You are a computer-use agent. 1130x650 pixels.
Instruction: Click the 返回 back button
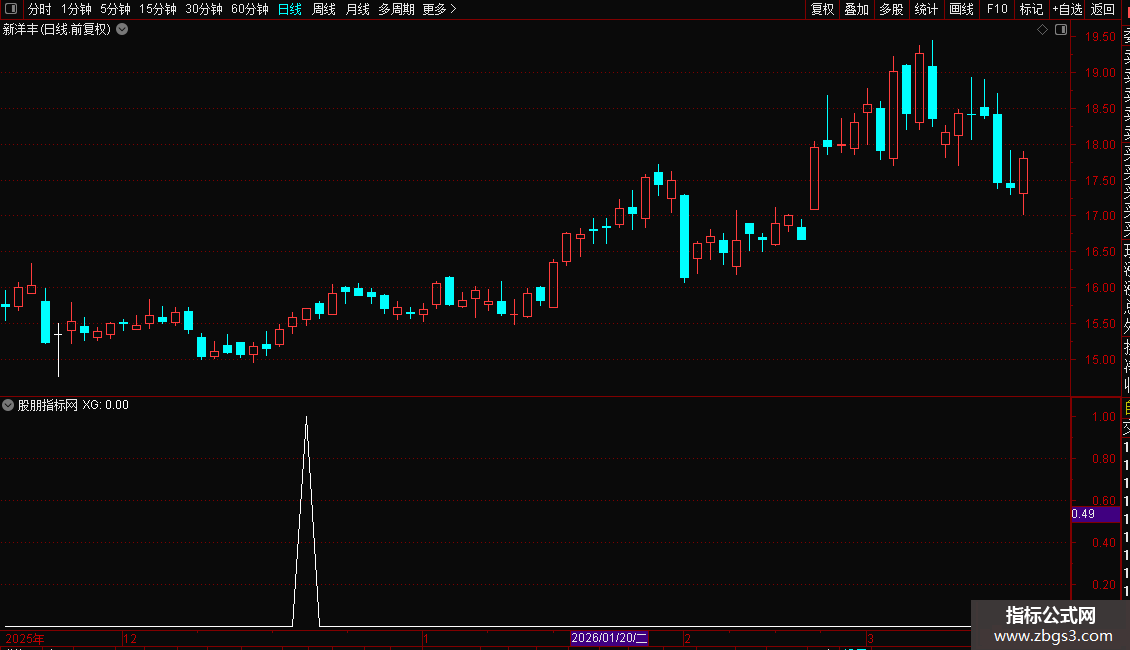[1103, 9]
